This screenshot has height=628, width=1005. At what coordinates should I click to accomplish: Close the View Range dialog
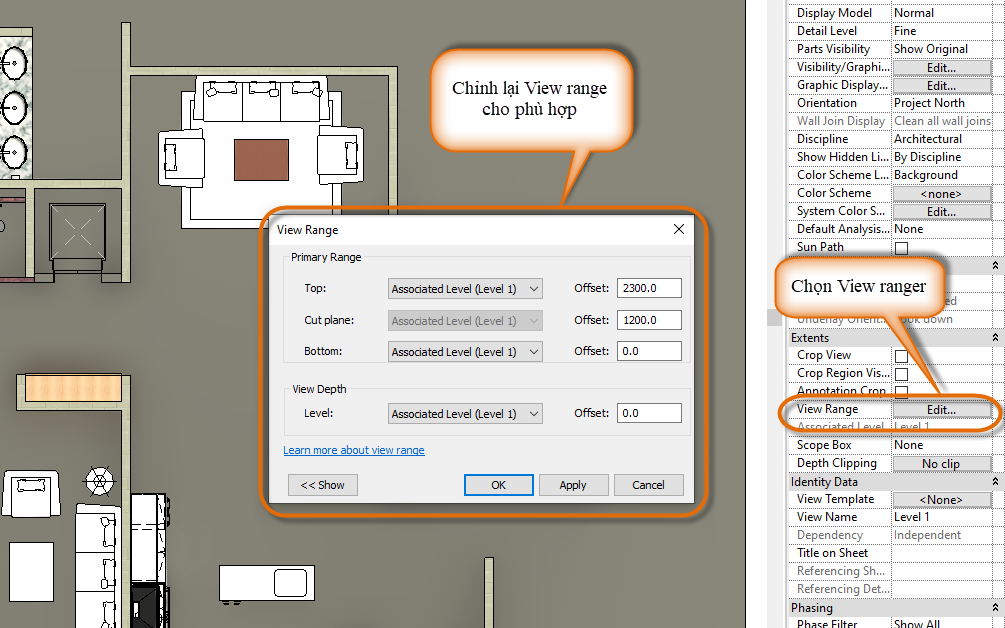click(x=679, y=230)
